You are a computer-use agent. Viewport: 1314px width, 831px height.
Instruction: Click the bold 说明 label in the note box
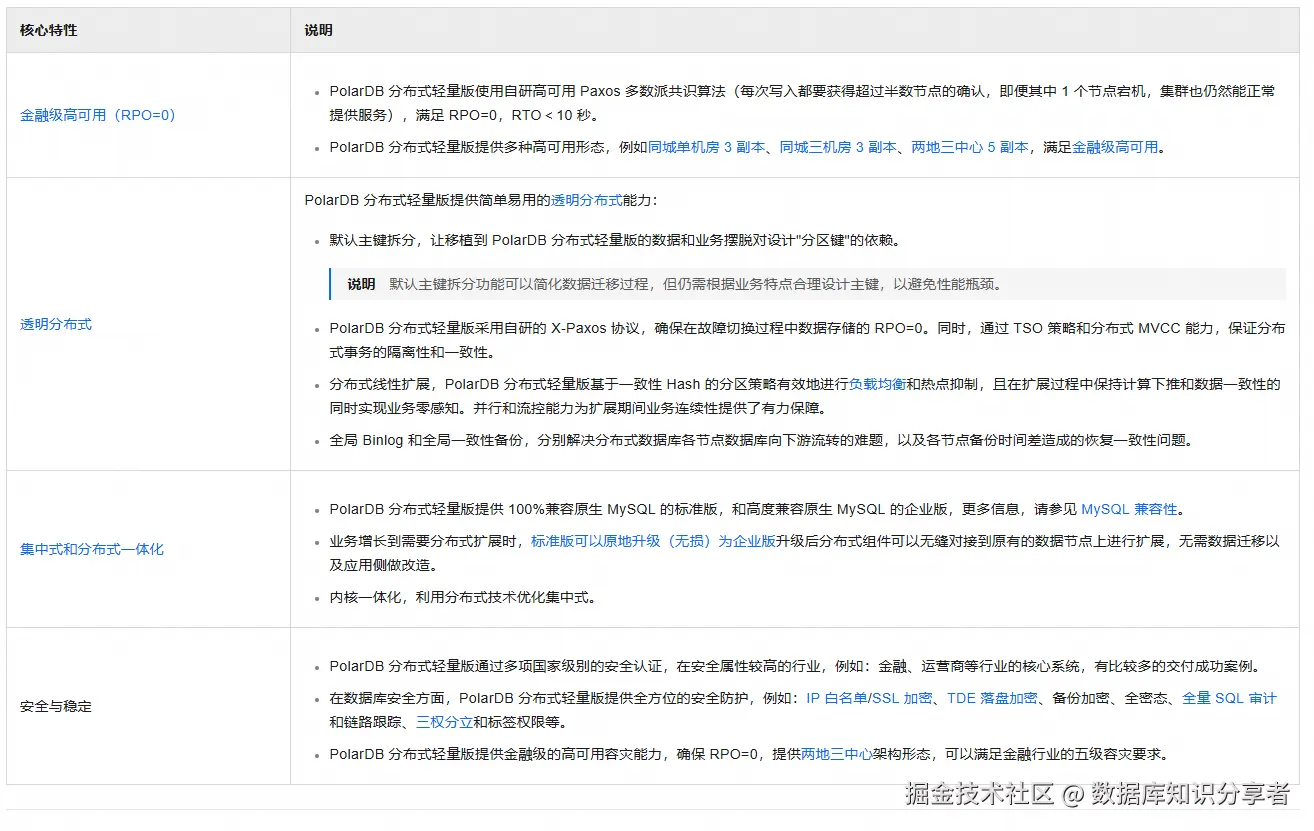coord(361,284)
